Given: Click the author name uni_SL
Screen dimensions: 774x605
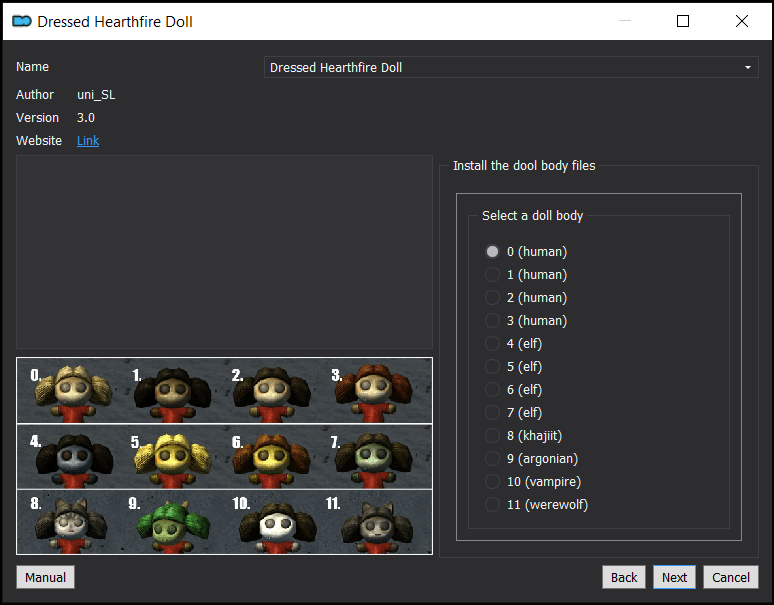Looking at the screenshot, I should click(96, 95).
